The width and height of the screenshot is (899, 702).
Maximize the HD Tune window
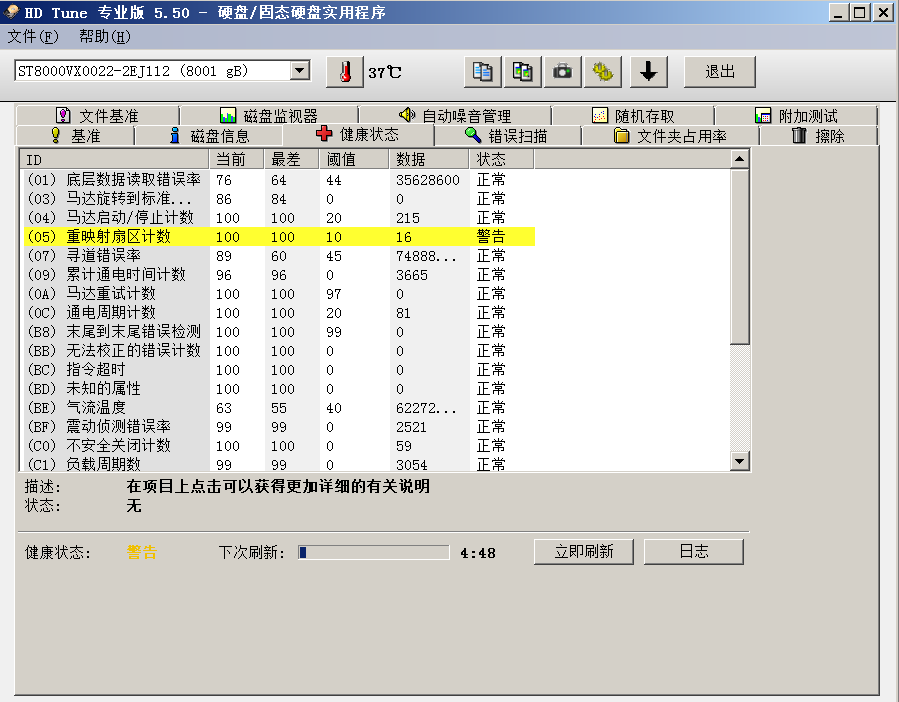(859, 12)
